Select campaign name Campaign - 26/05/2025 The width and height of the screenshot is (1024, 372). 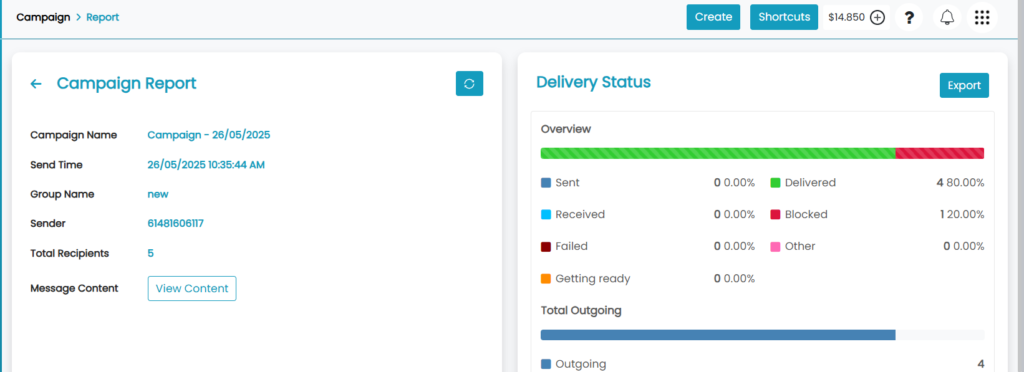(x=209, y=135)
